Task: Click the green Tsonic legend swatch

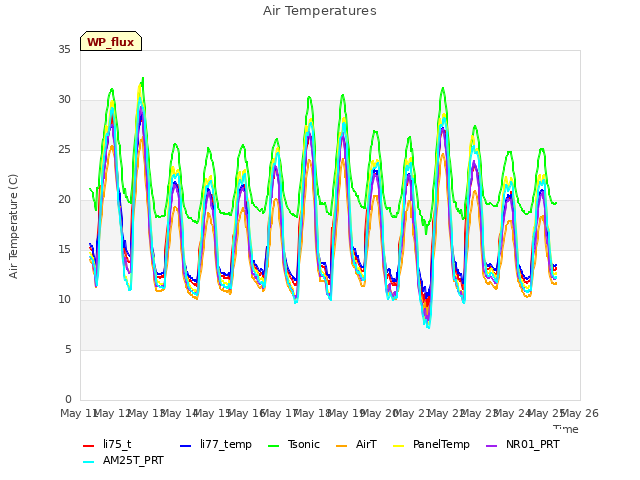Action: pyautogui.click(x=273, y=446)
